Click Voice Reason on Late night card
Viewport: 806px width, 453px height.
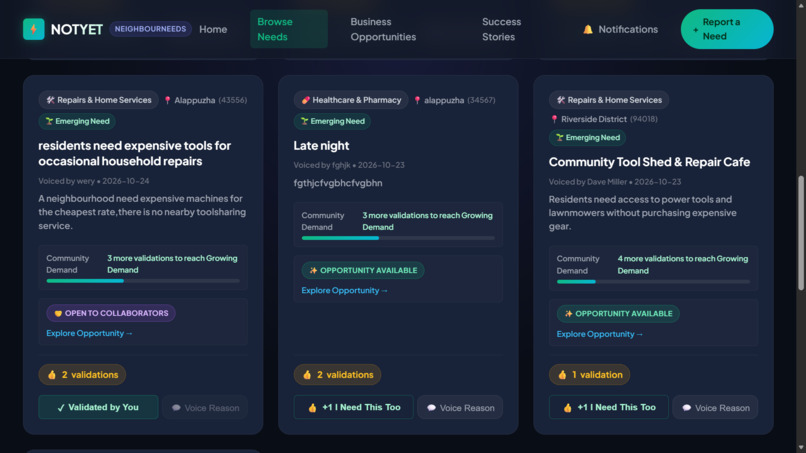pyautogui.click(x=460, y=407)
